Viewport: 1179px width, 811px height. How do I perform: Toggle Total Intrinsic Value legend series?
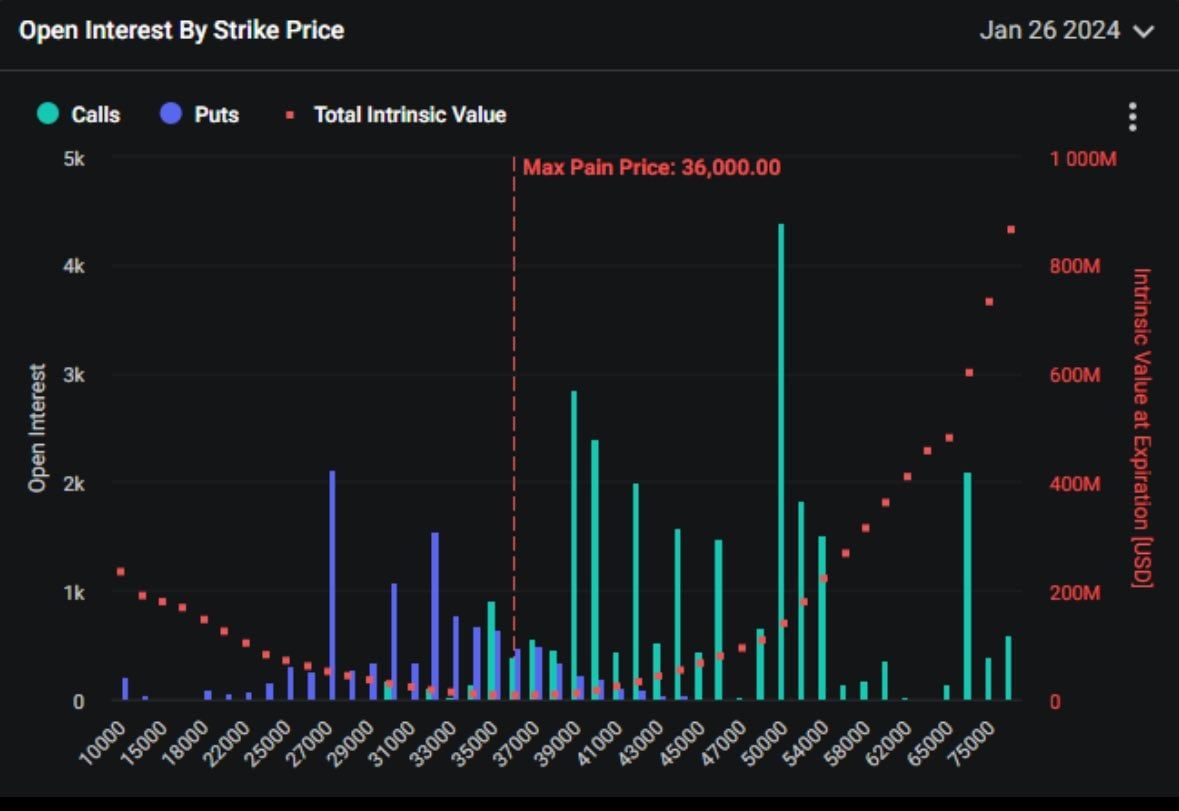[409, 114]
